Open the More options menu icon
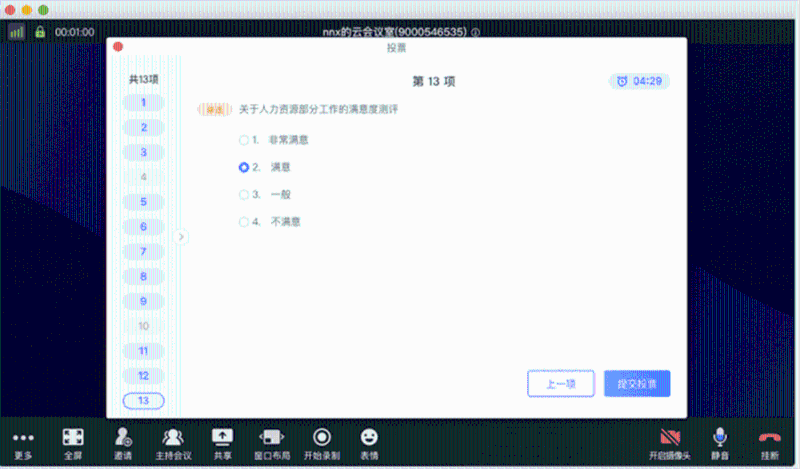Image resolution: width=800 pixels, height=469 pixels. pos(23,444)
